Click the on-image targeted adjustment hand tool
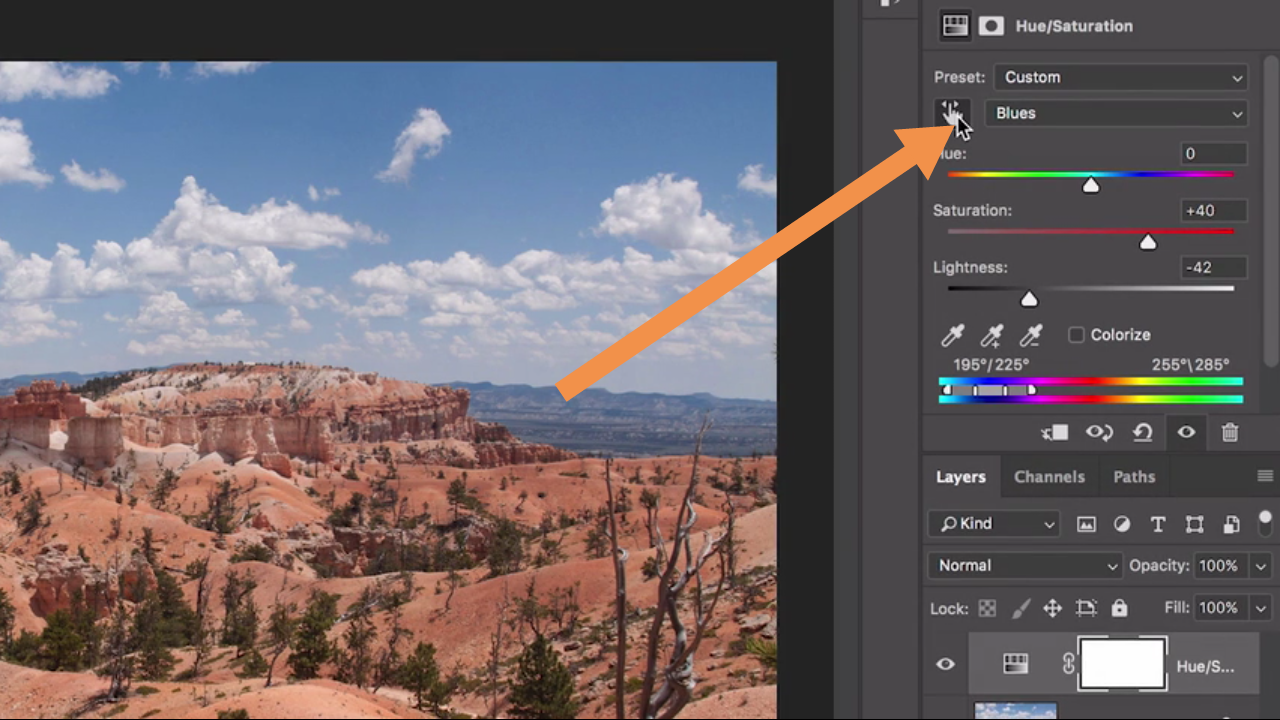The image size is (1280, 720). pyautogui.click(x=951, y=113)
